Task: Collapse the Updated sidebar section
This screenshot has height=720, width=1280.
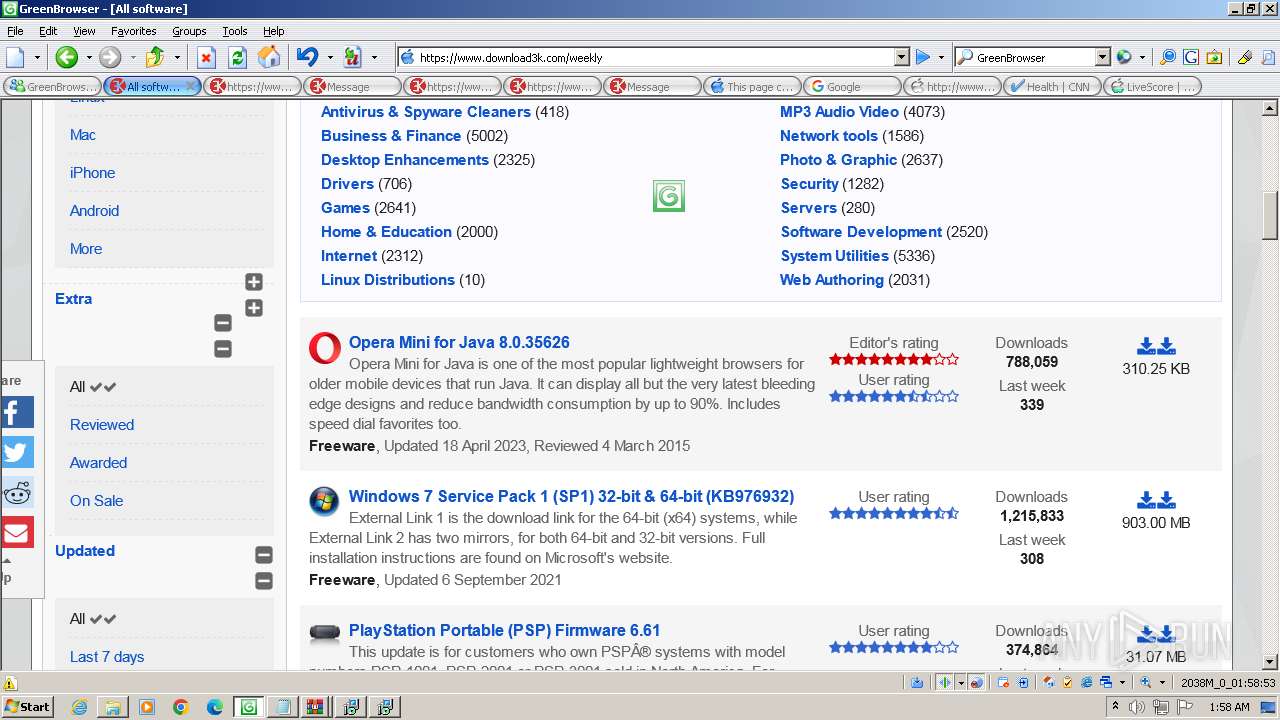Action: pyautogui.click(x=264, y=555)
